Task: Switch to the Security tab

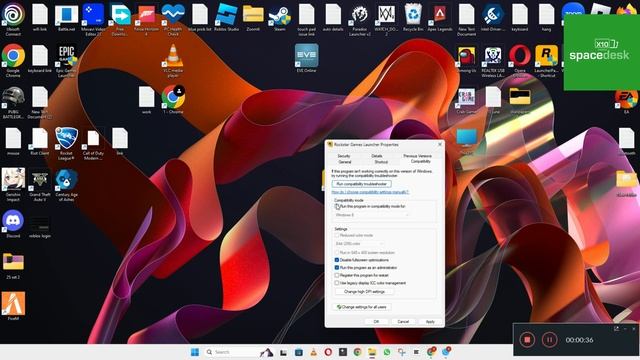Action: (344, 156)
